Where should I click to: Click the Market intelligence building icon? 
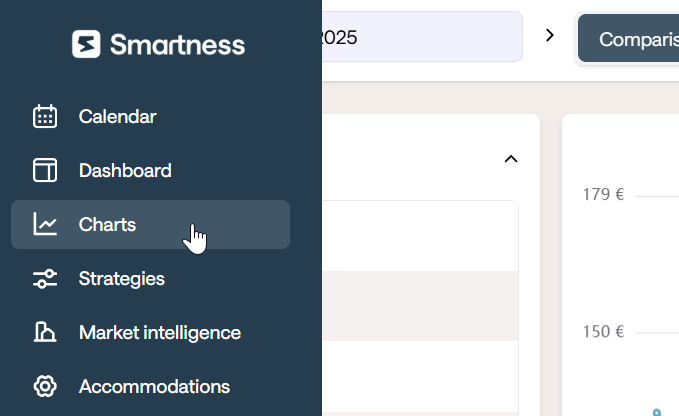tap(45, 332)
